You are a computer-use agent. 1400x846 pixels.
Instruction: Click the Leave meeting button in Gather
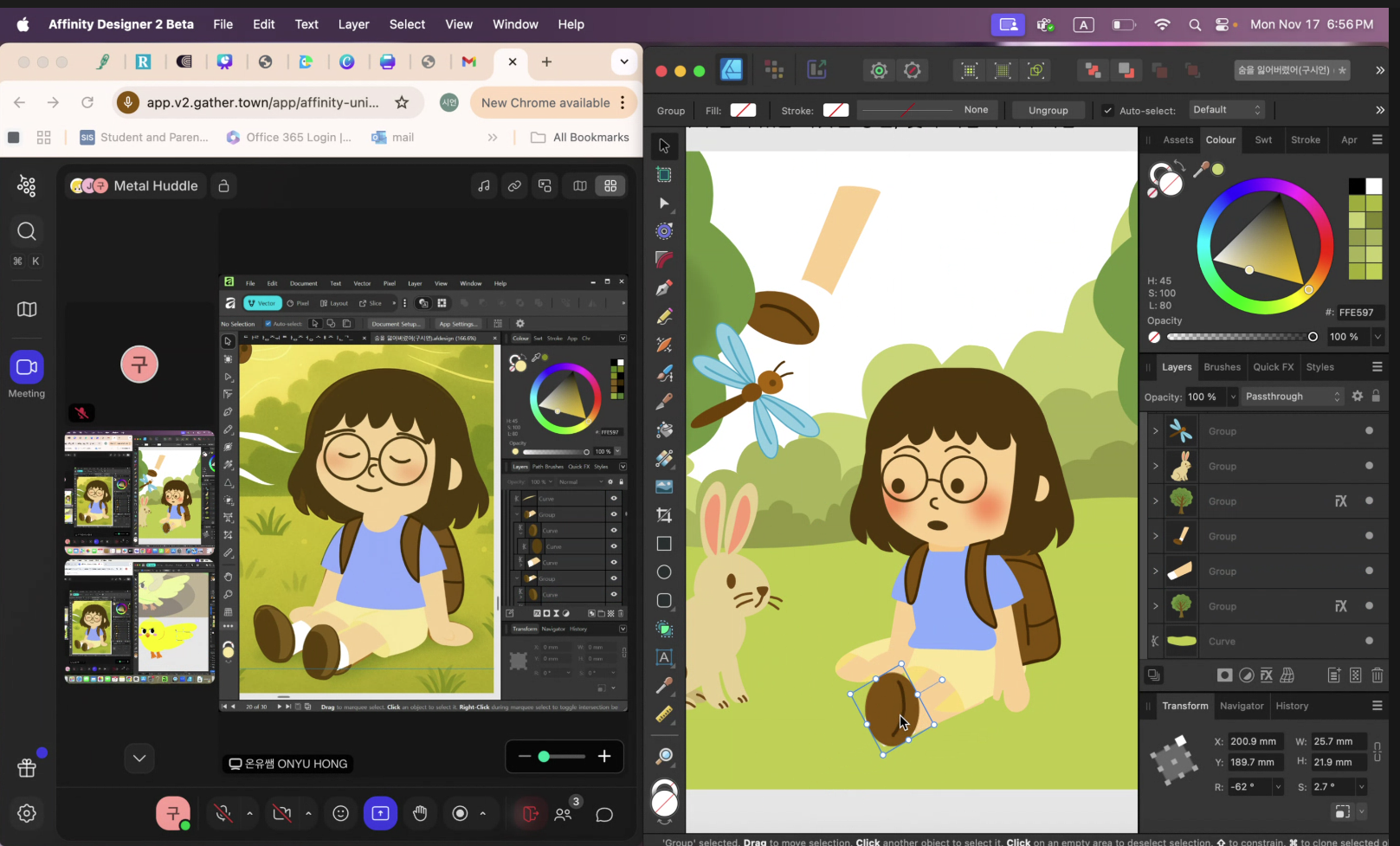coord(529,813)
